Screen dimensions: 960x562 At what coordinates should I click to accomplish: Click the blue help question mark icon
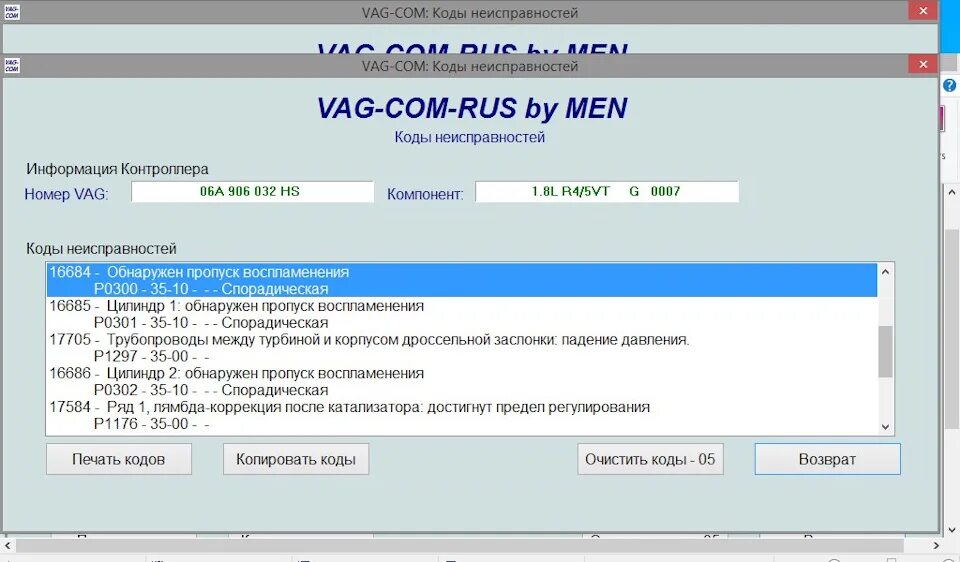[x=950, y=85]
